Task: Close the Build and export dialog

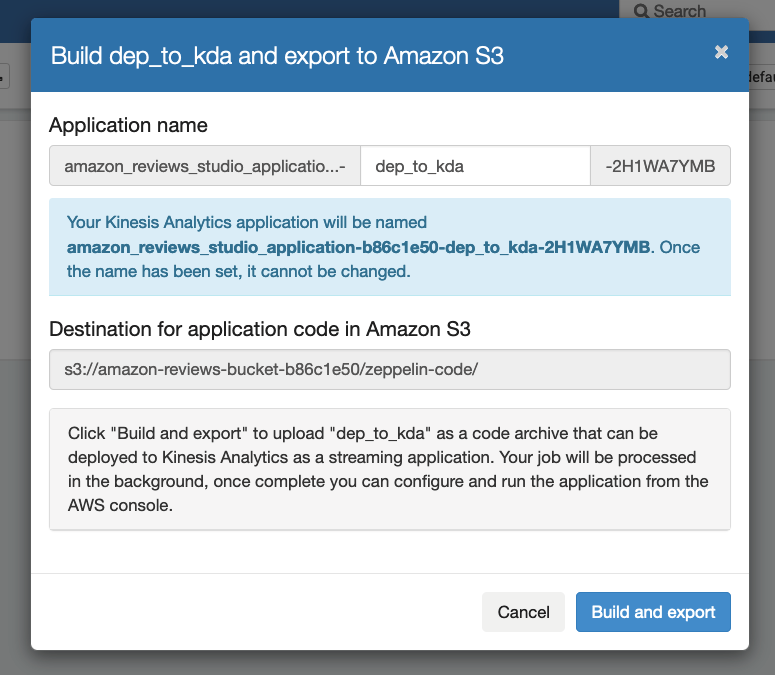Action: pos(721,53)
